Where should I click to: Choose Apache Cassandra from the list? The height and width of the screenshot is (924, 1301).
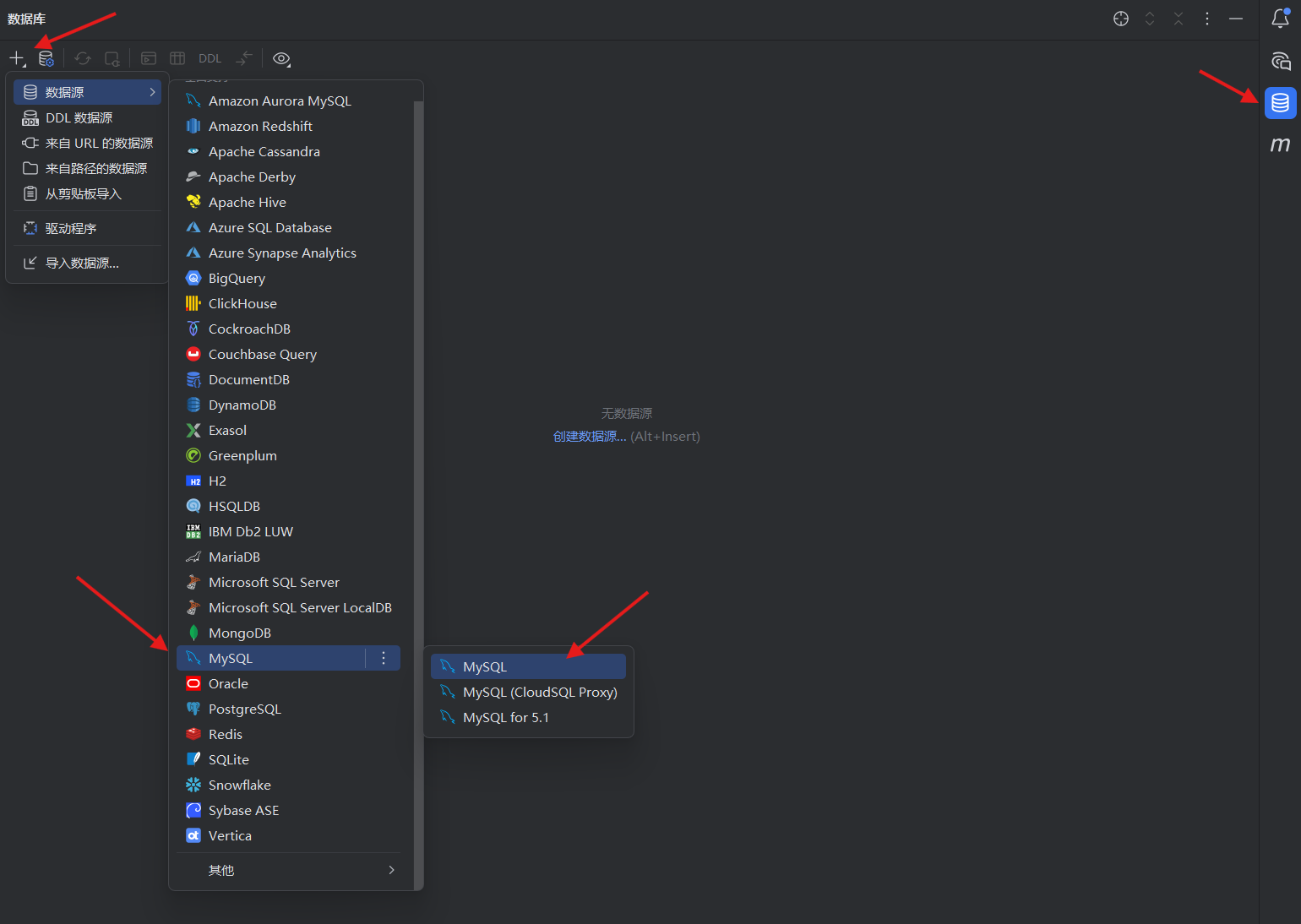coord(288,151)
